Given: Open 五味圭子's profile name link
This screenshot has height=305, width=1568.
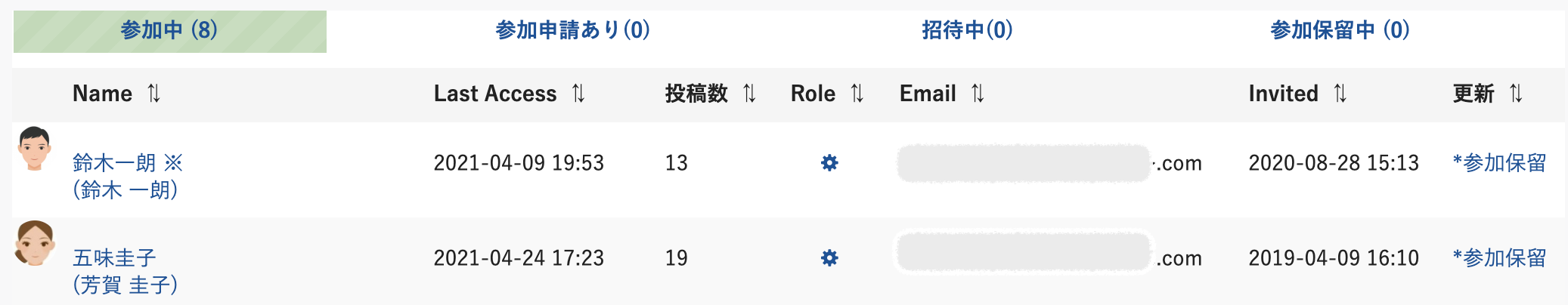Looking at the screenshot, I should [x=115, y=258].
